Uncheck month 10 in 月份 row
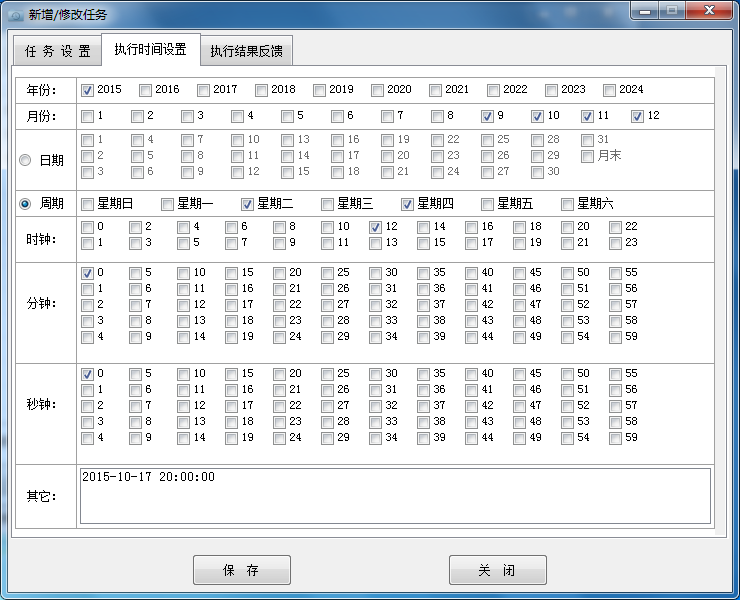740x600 pixels. click(x=537, y=116)
